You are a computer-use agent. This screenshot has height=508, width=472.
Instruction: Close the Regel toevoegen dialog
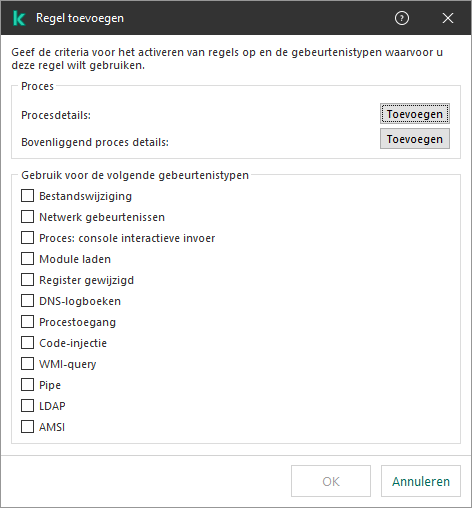point(448,18)
